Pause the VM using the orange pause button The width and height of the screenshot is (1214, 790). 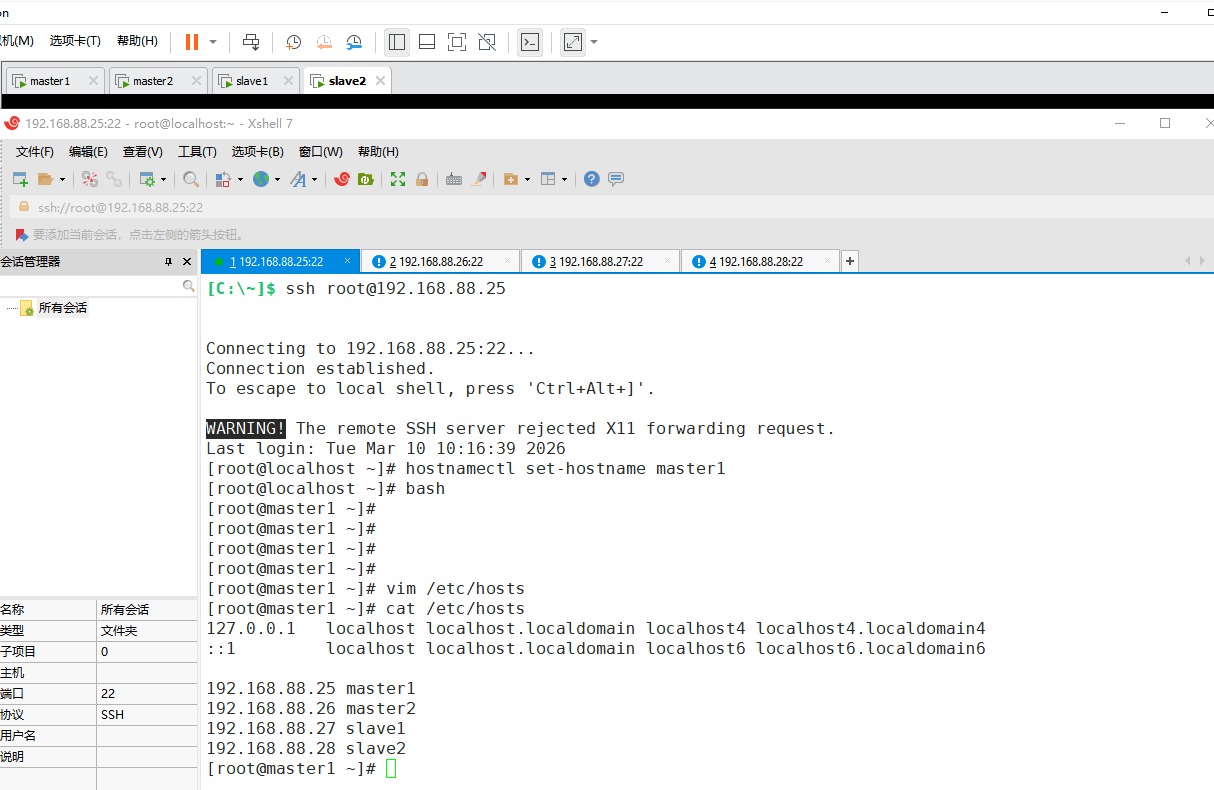click(x=191, y=42)
